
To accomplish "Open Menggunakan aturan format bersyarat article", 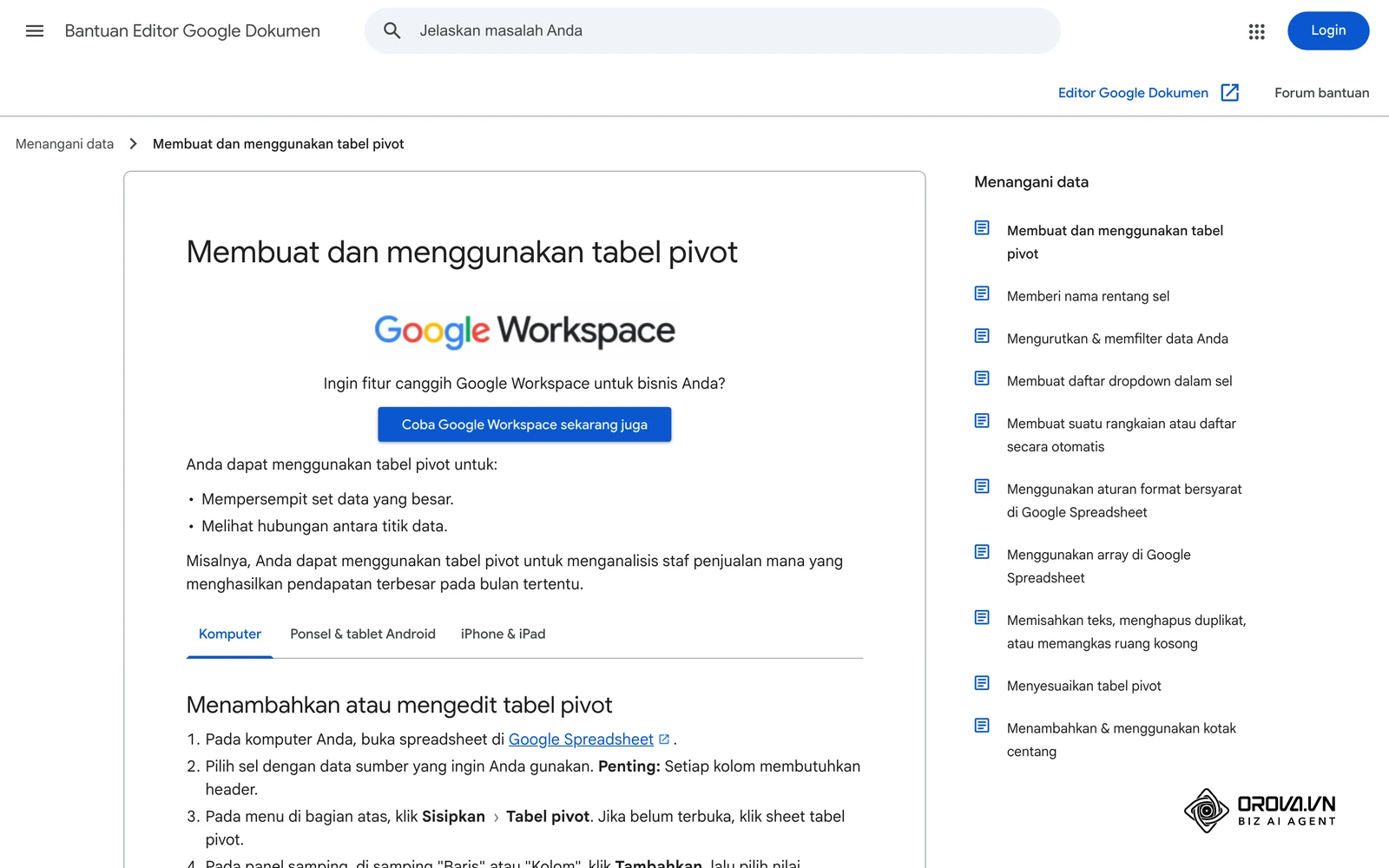I will [1124, 501].
